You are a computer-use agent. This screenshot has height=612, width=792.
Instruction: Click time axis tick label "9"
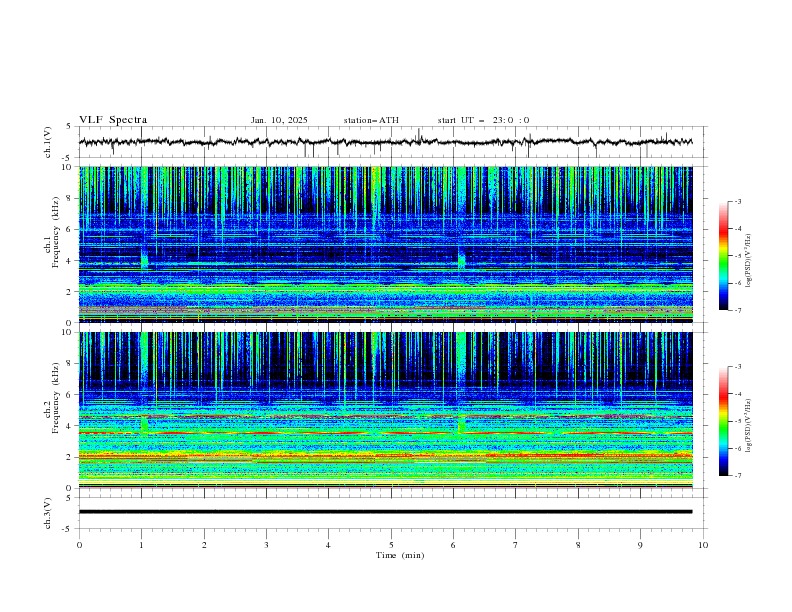[640, 545]
